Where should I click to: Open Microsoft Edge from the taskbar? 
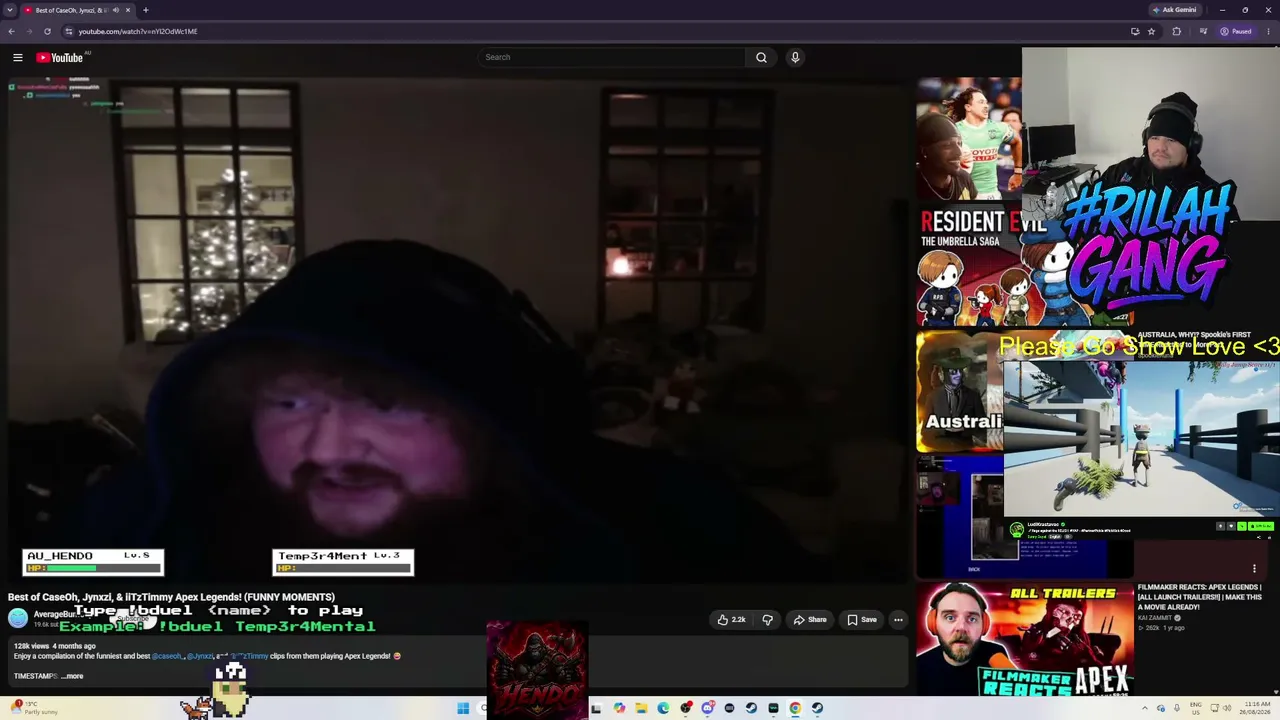point(663,709)
